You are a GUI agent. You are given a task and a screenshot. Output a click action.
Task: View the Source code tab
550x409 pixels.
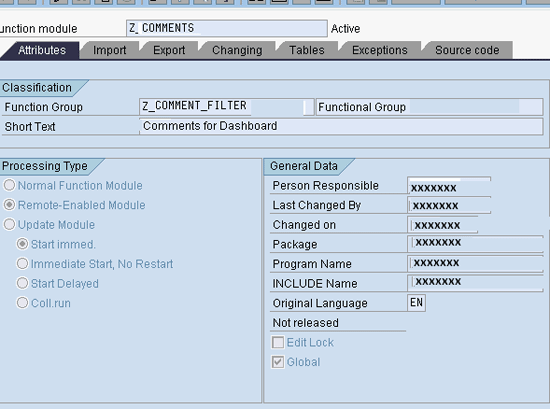tap(467, 50)
